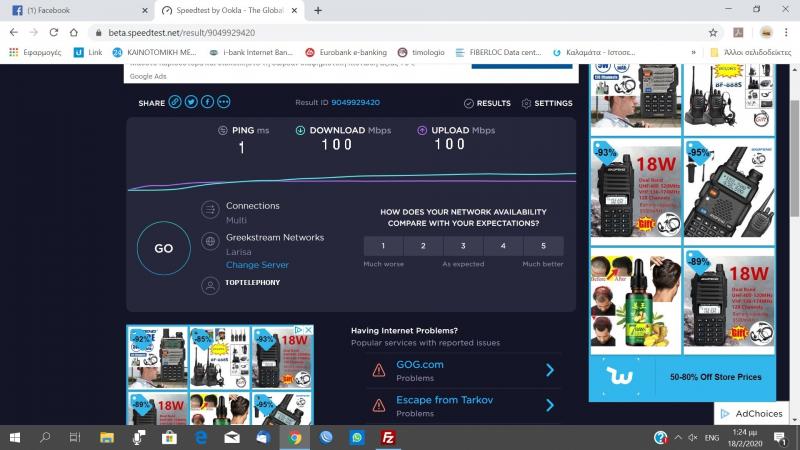Screen dimensions: 800x450
Task: Close the bottom-left ad banner
Action: coord(309,330)
